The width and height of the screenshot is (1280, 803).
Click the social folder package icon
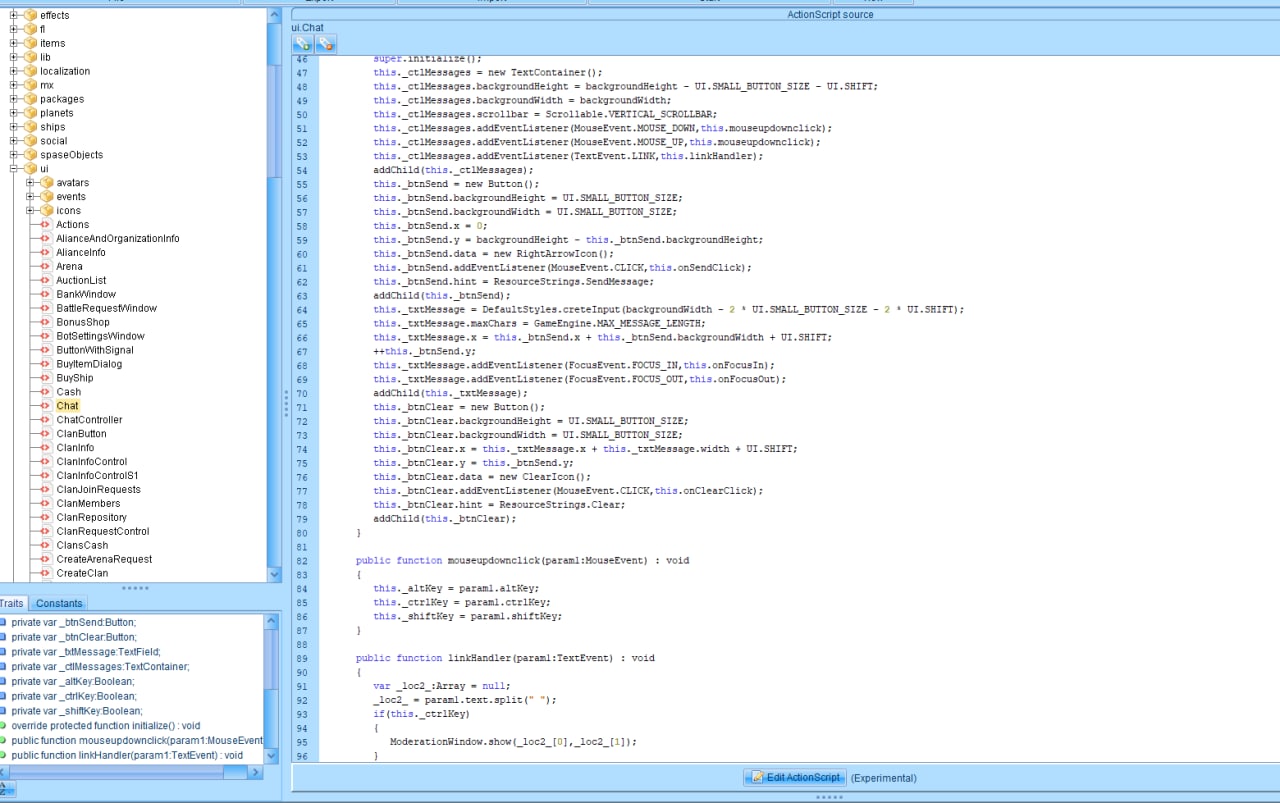pos(30,141)
